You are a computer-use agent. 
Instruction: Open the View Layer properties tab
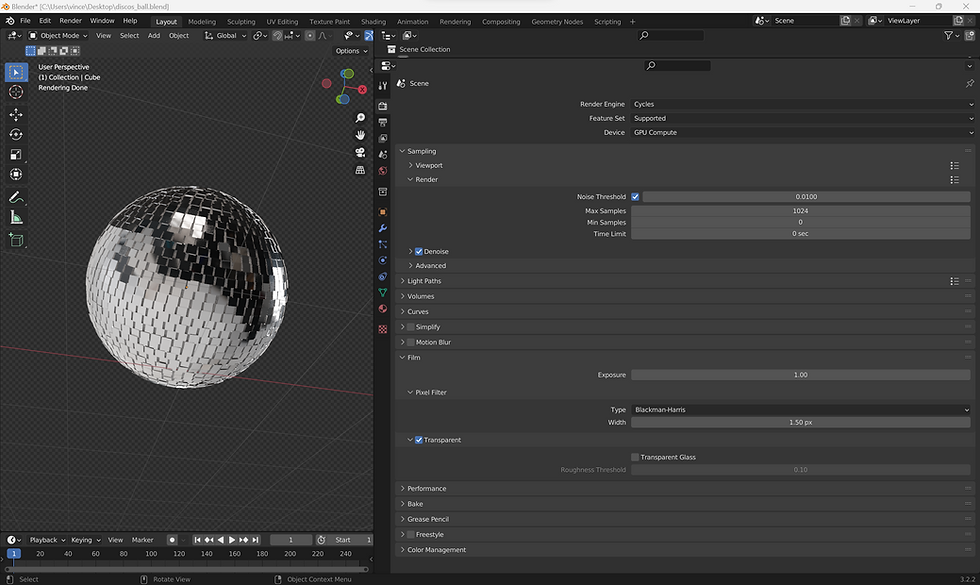(382, 138)
